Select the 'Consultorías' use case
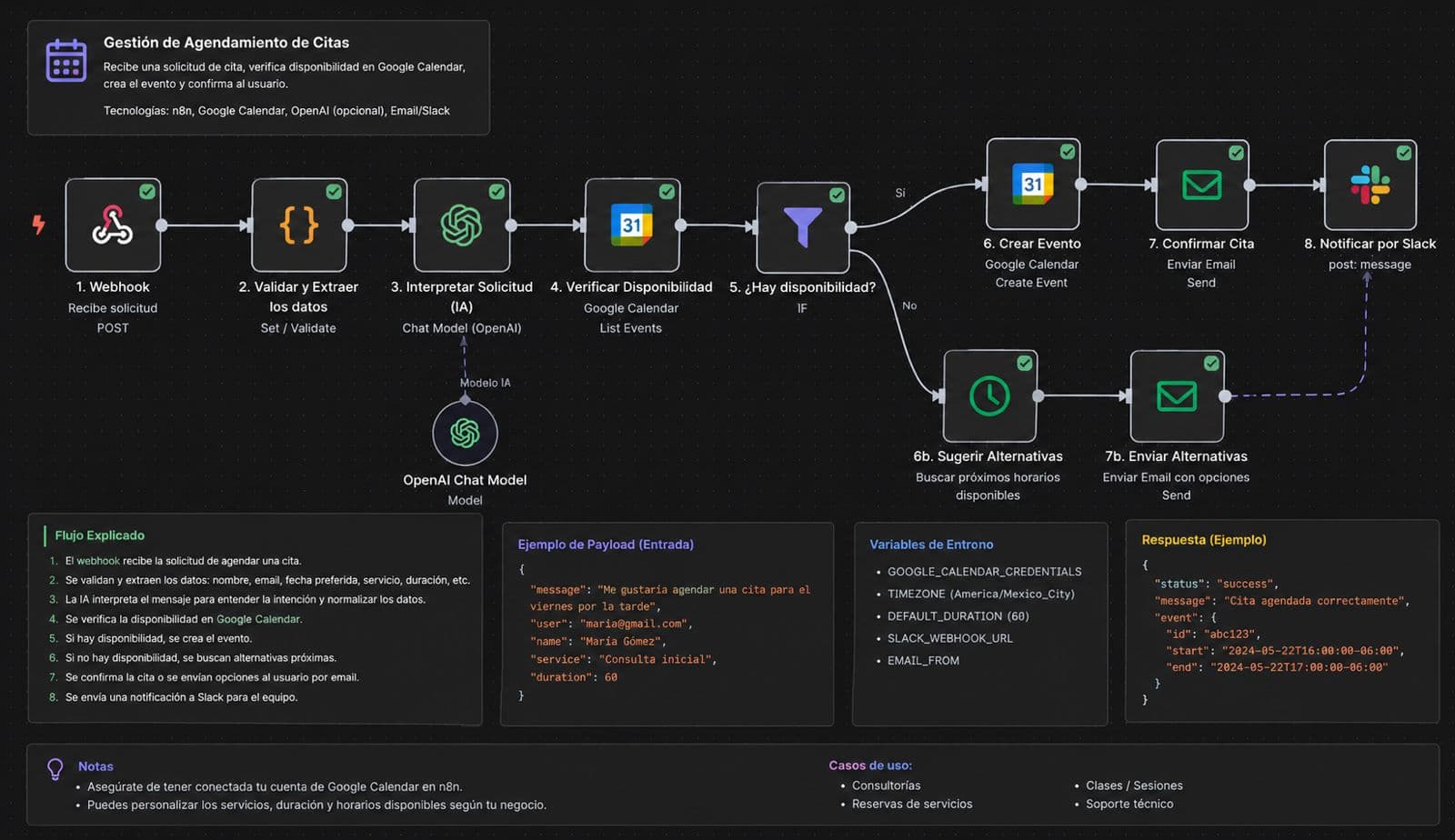Viewport: 1455px width, 840px height. (x=887, y=785)
